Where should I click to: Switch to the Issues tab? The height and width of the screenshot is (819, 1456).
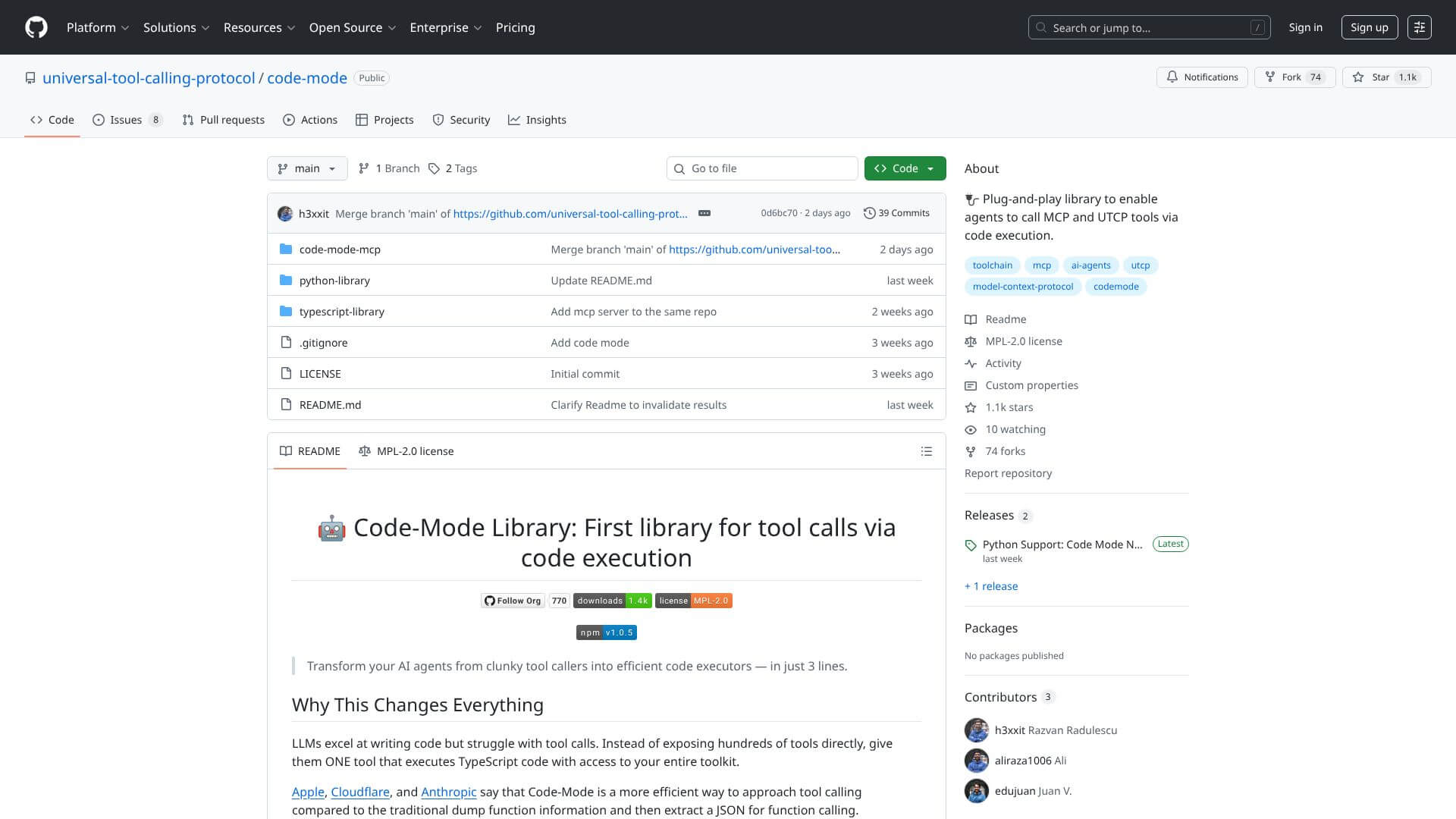coord(127,120)
